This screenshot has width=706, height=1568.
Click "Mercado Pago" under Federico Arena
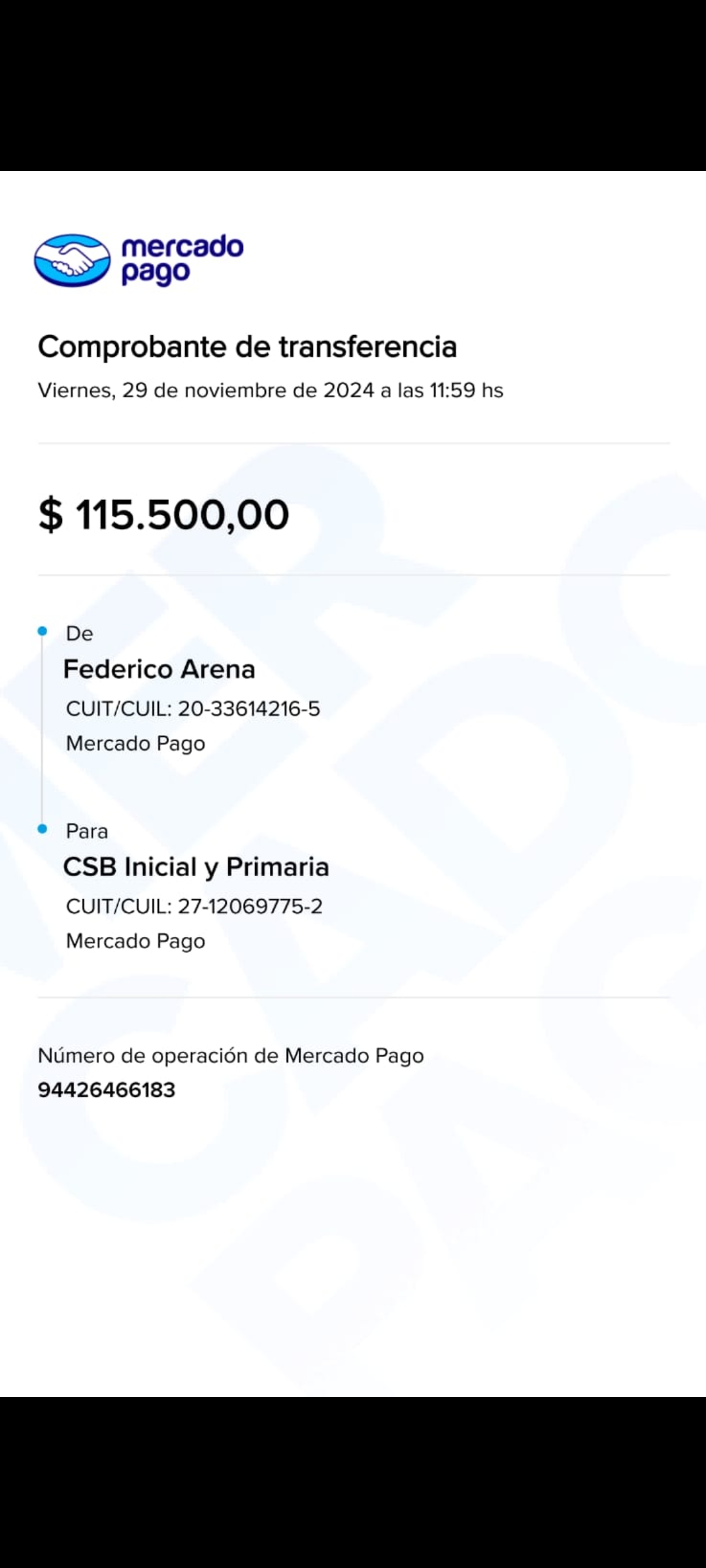(x=135, y=743)
